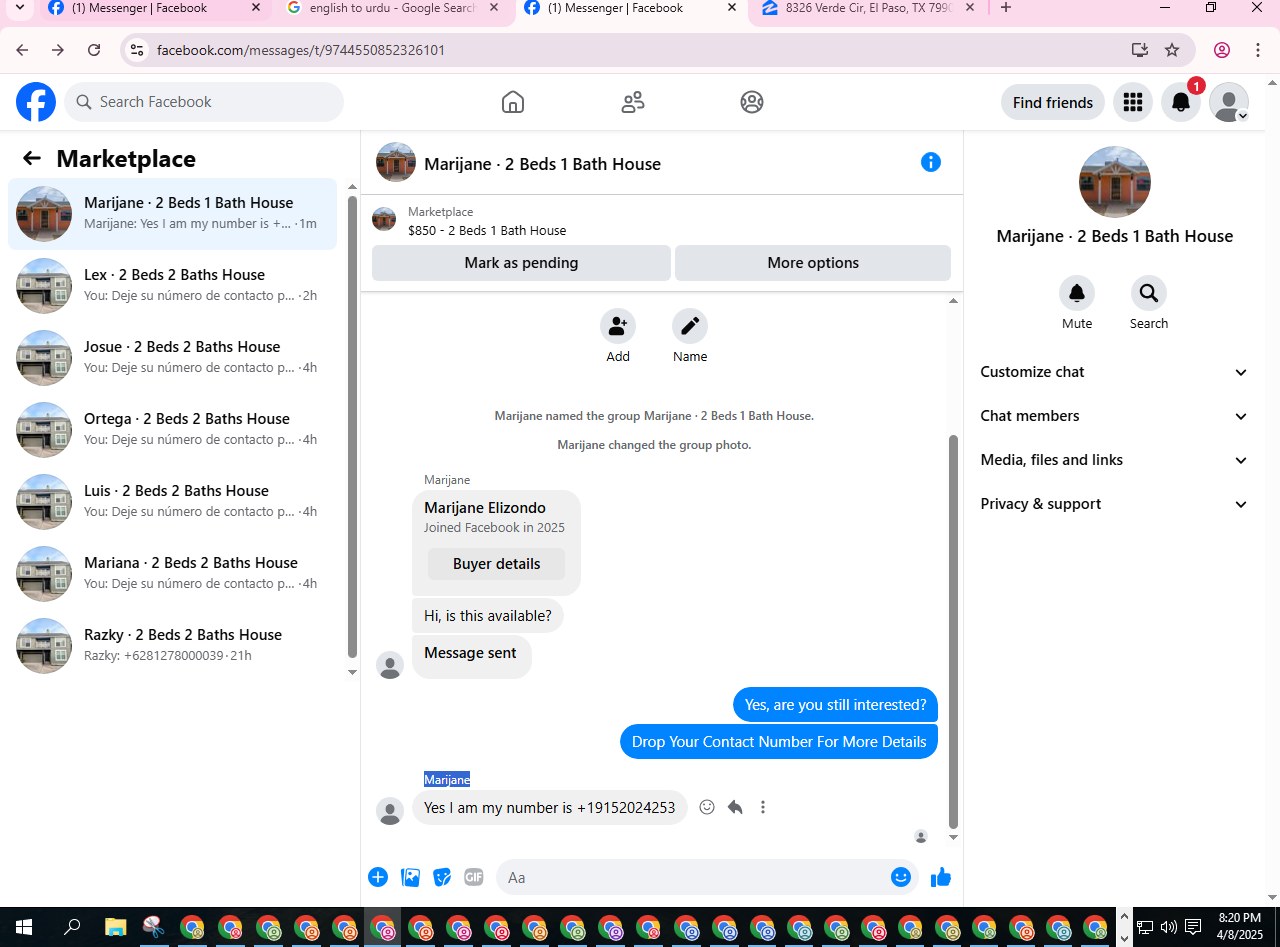Open the Lex 2 Beds 2 Baths conversation
Screen dimensions: 1280x947
[172, 285]
